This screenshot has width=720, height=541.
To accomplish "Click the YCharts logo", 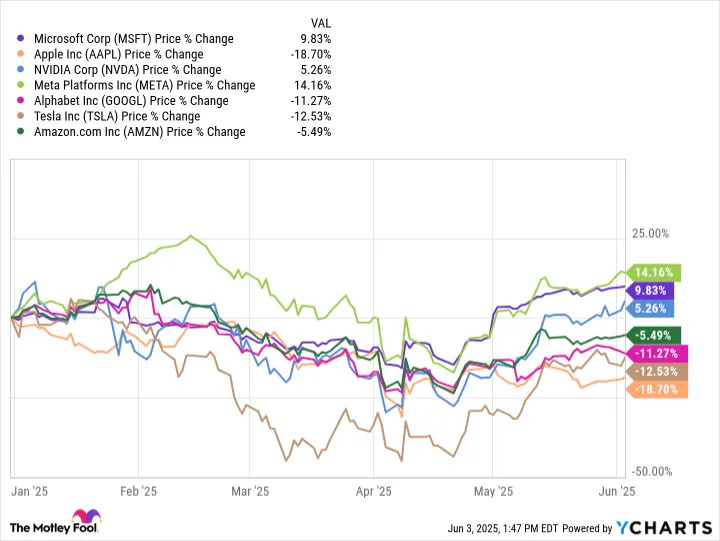I will click(x=664, y=528).
